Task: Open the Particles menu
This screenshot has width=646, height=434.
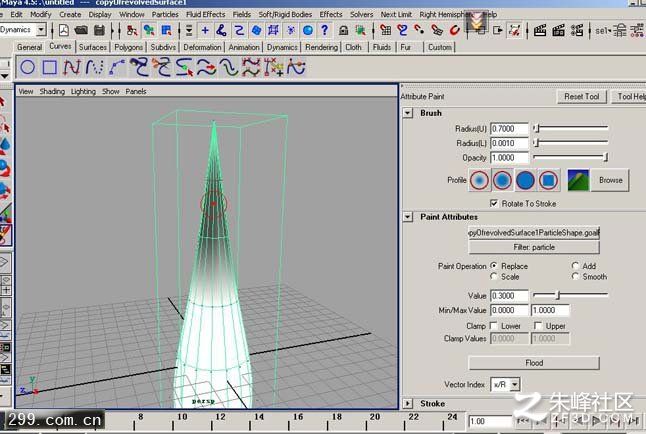Action: [x=165, y=14]
